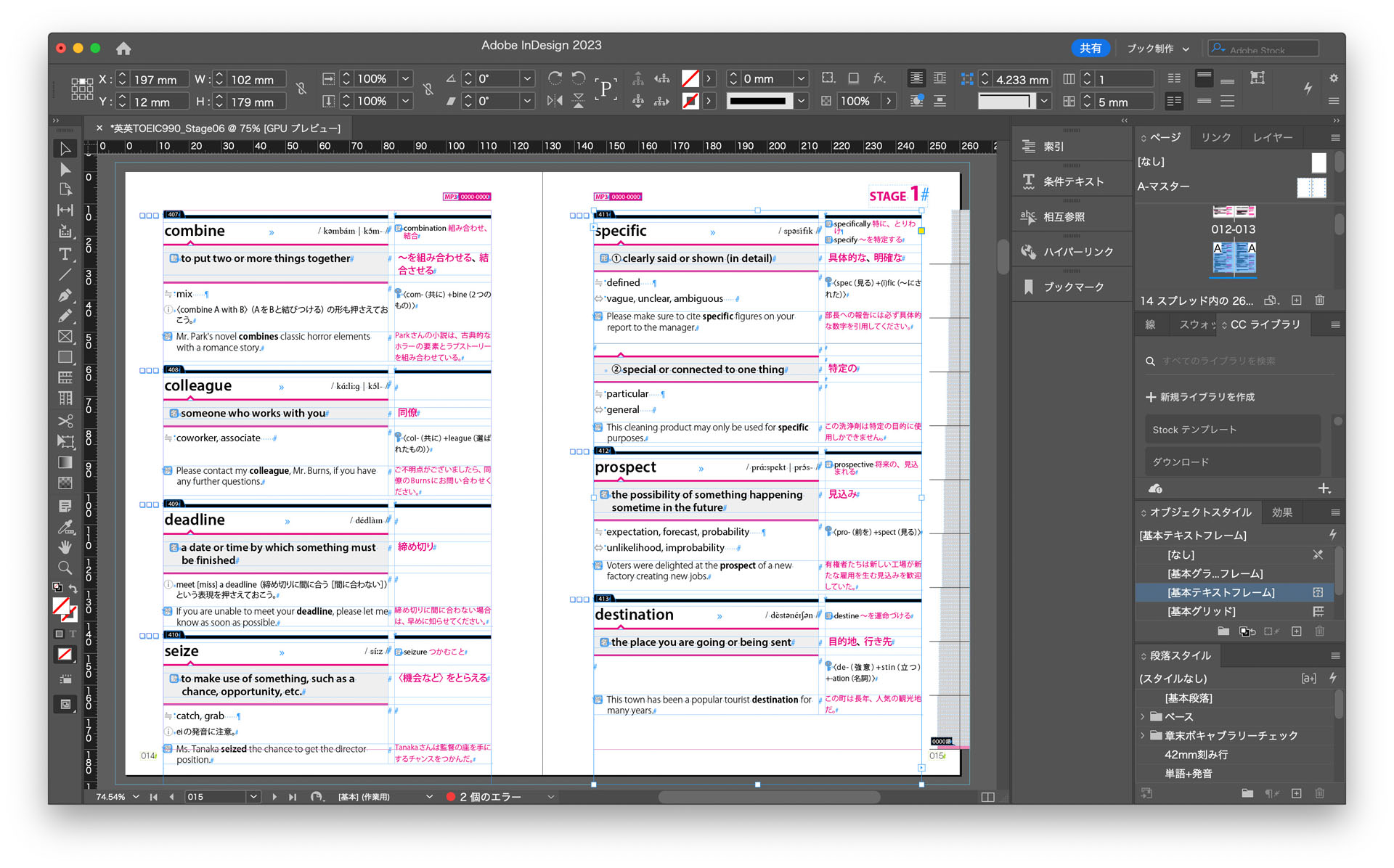Click 新規ライブラリを作成 link
This screenshot has width=1394, height=868.
click(x=1199, y=396)
